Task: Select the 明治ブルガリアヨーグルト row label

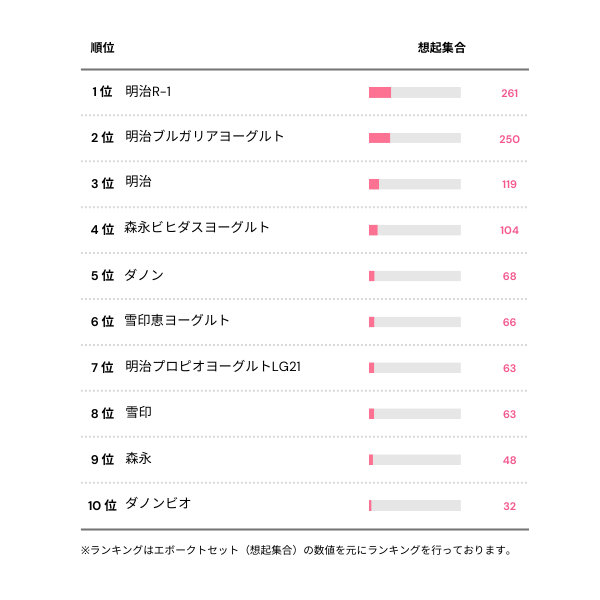Action: (204, 137)
